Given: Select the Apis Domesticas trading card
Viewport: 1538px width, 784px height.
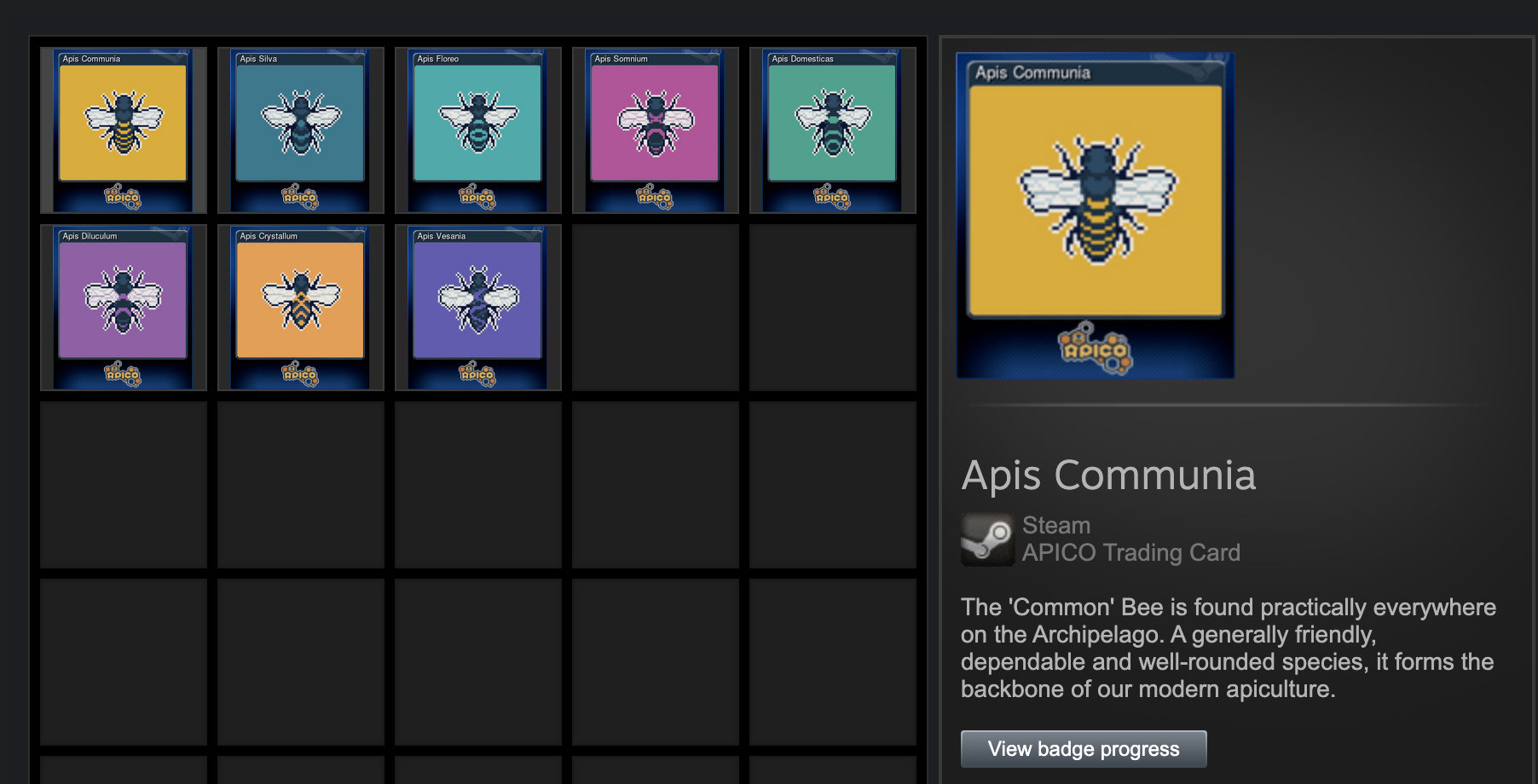Looking at the screenshot, I should point(833,130).
